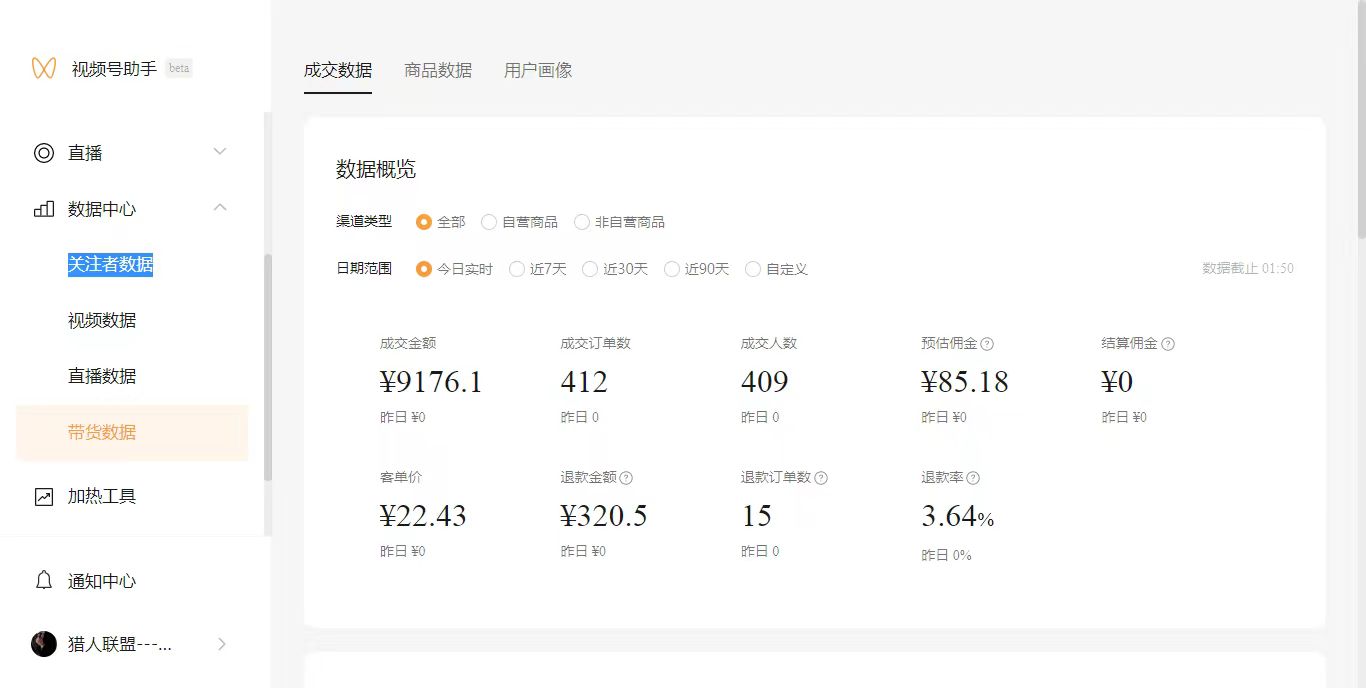
Task: Switch to the 用户画像 tab
Action: click(538, 70)
